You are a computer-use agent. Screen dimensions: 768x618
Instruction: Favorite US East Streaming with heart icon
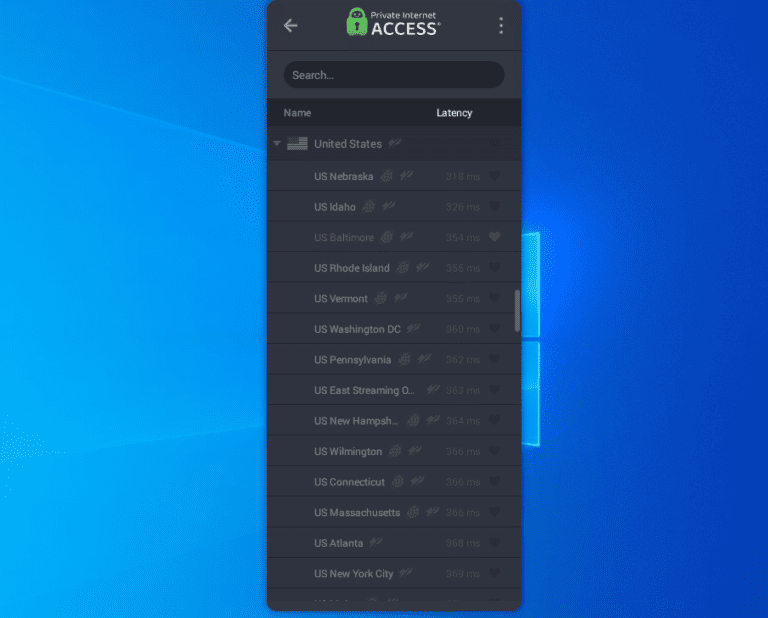[x=494, y=390]
